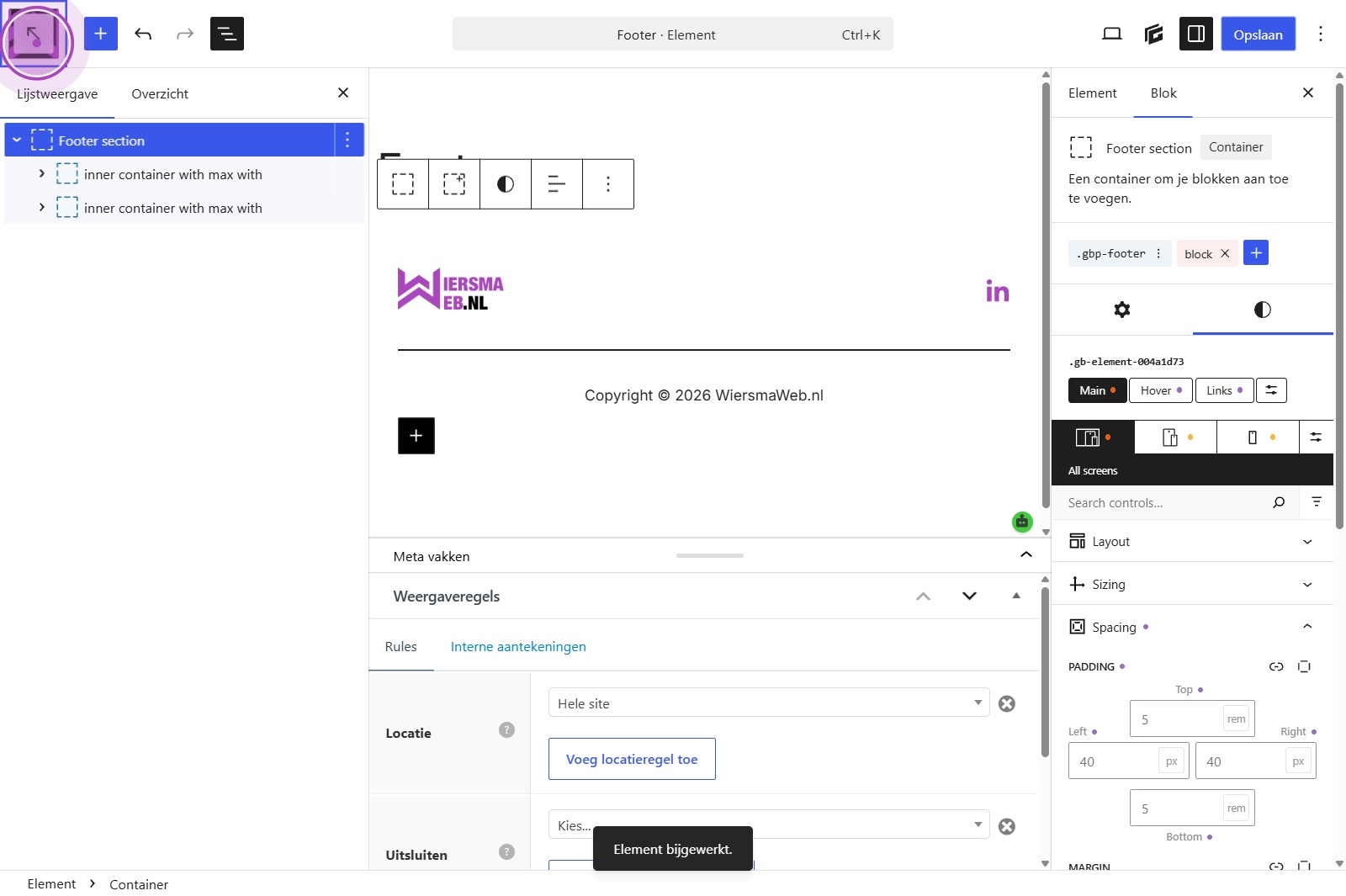Undo the last change
This screenshot has width=1346, height=896.
(143, 34)
